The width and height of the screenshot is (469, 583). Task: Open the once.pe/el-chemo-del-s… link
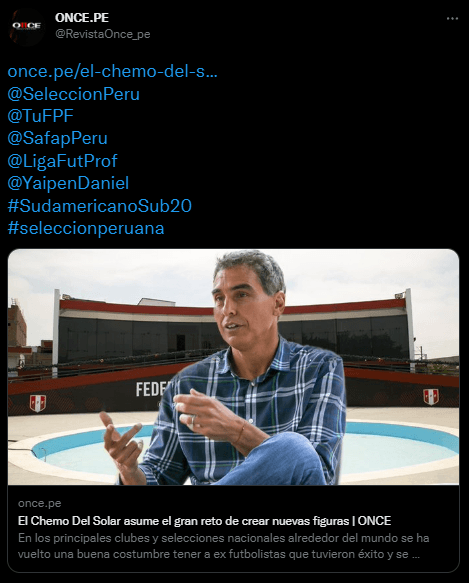[112, 71]
